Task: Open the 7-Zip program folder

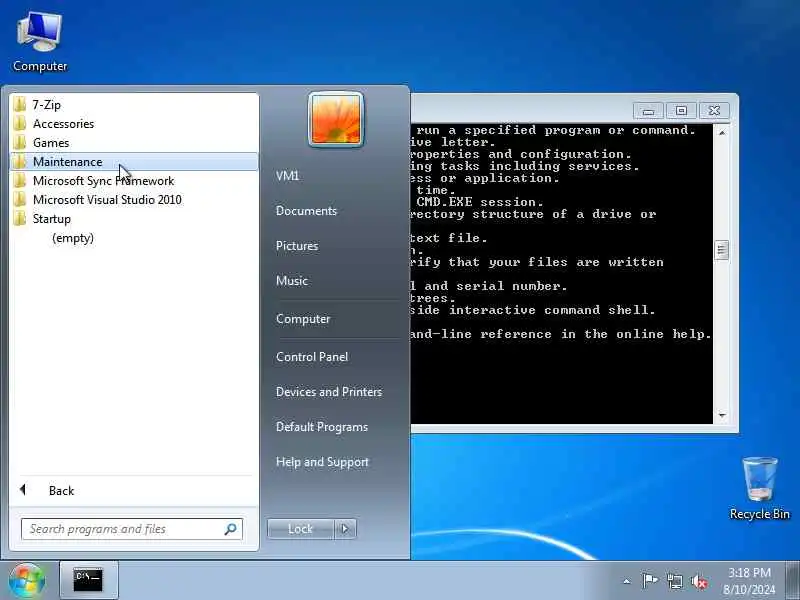Action: click(x=134, y=105)
